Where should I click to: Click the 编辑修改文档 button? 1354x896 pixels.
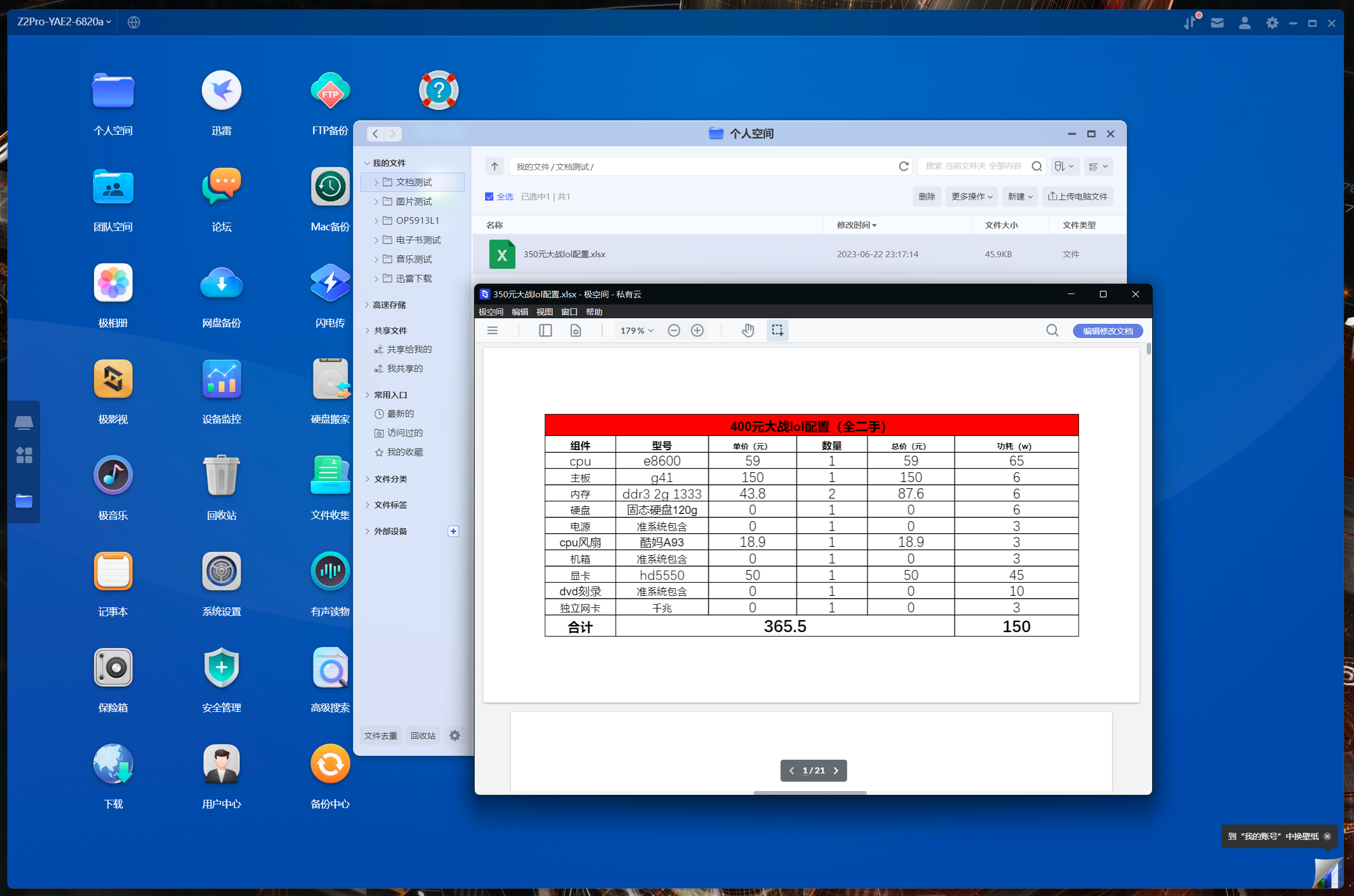point(1107,331)
